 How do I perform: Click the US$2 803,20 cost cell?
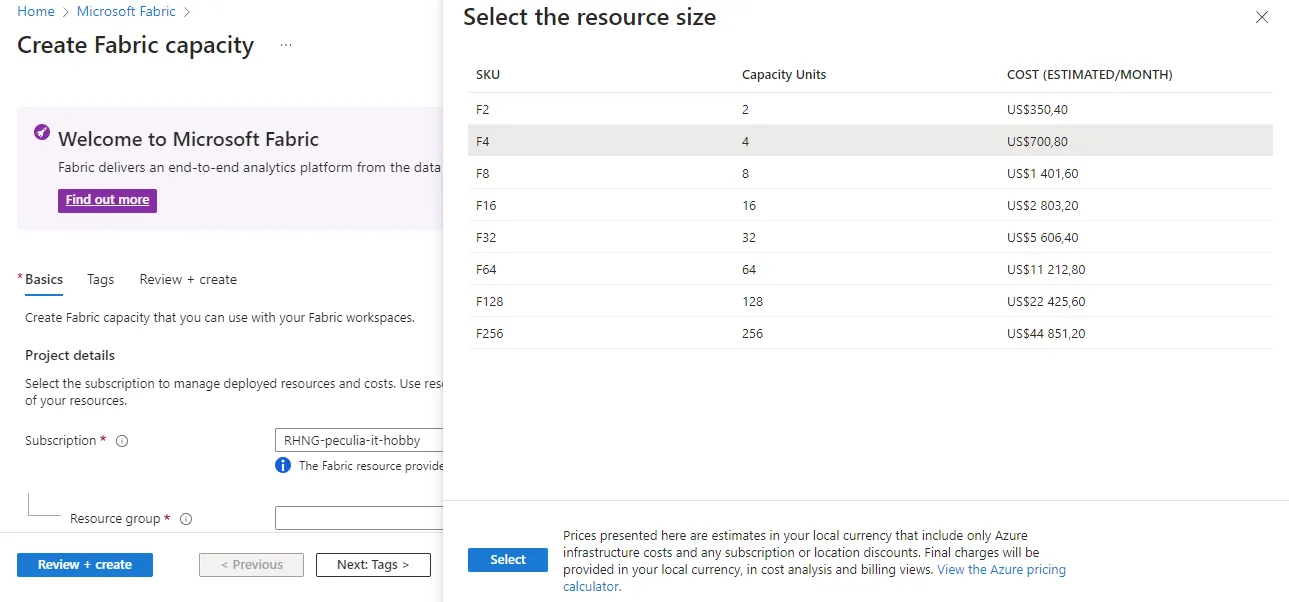point(1042,206)
